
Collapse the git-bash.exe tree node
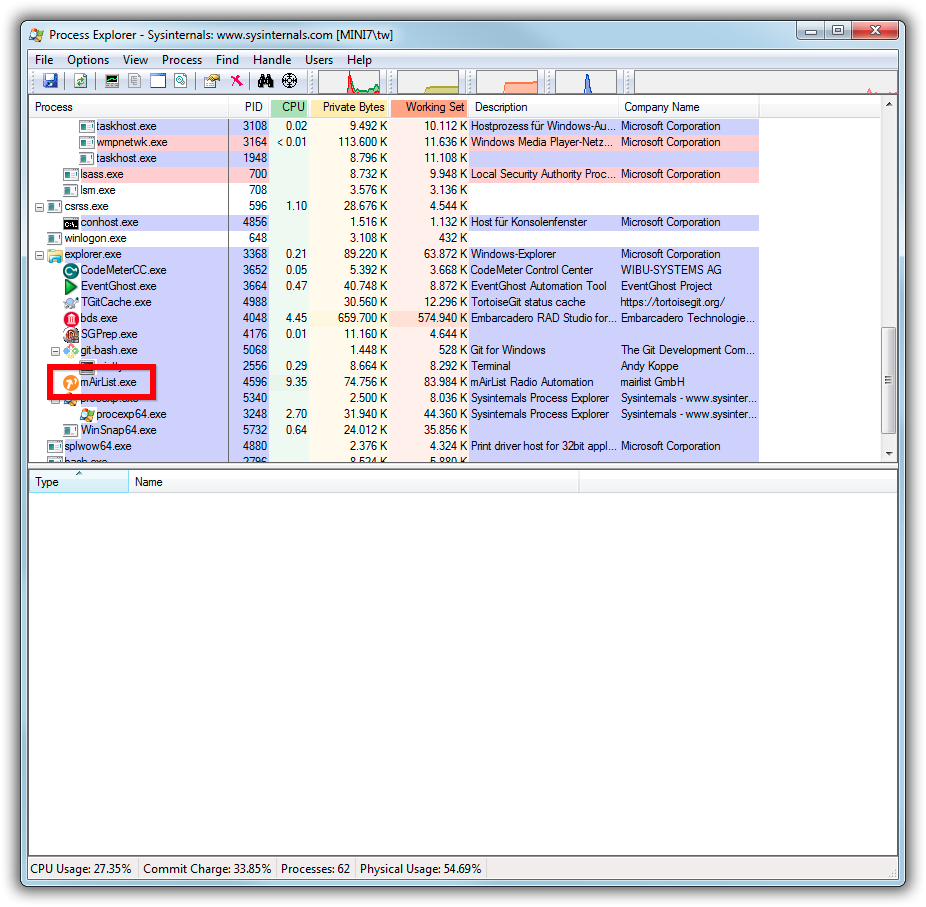pos(56,351)
